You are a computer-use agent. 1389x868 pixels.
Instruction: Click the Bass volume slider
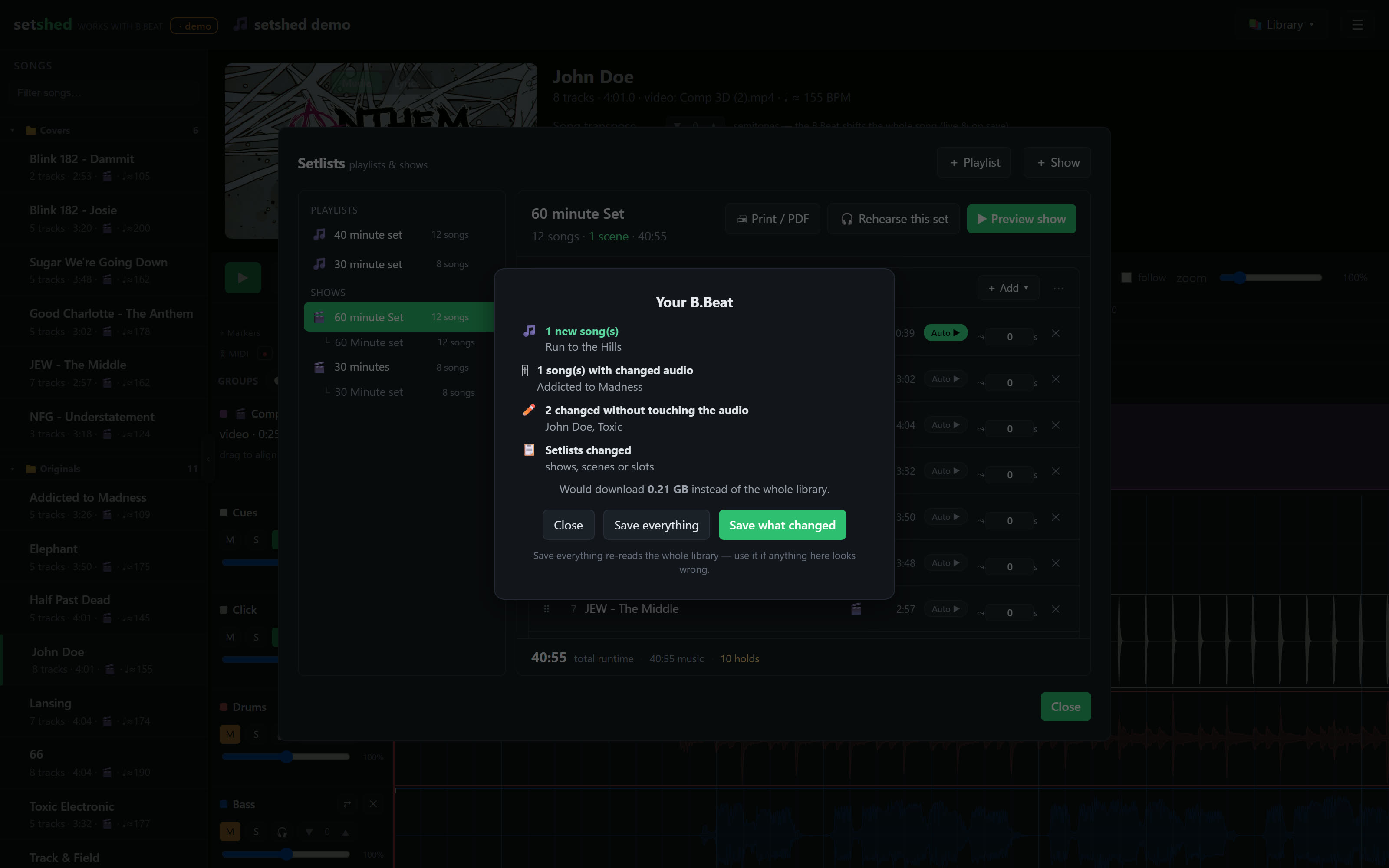285,854
